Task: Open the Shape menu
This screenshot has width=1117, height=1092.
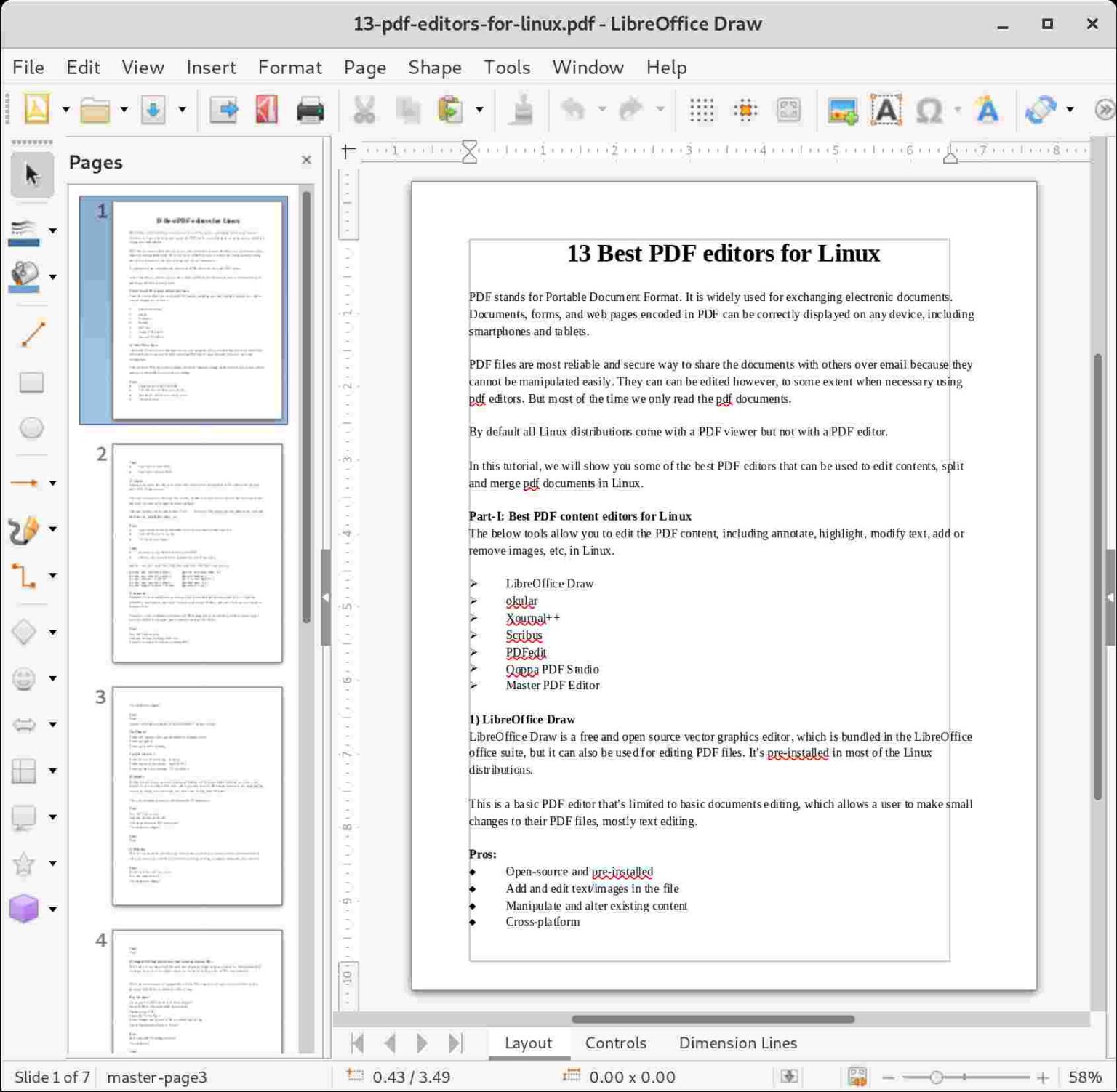Action: 433,67
